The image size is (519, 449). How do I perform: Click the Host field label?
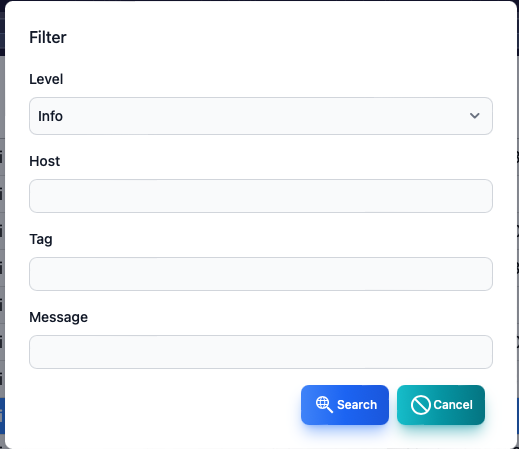click(45, 161)
